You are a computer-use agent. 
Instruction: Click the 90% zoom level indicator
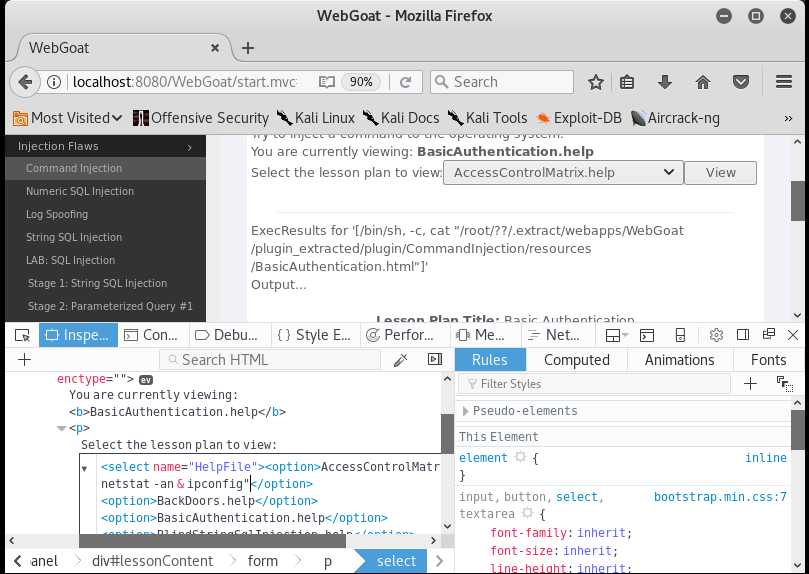tap(361, 82)
